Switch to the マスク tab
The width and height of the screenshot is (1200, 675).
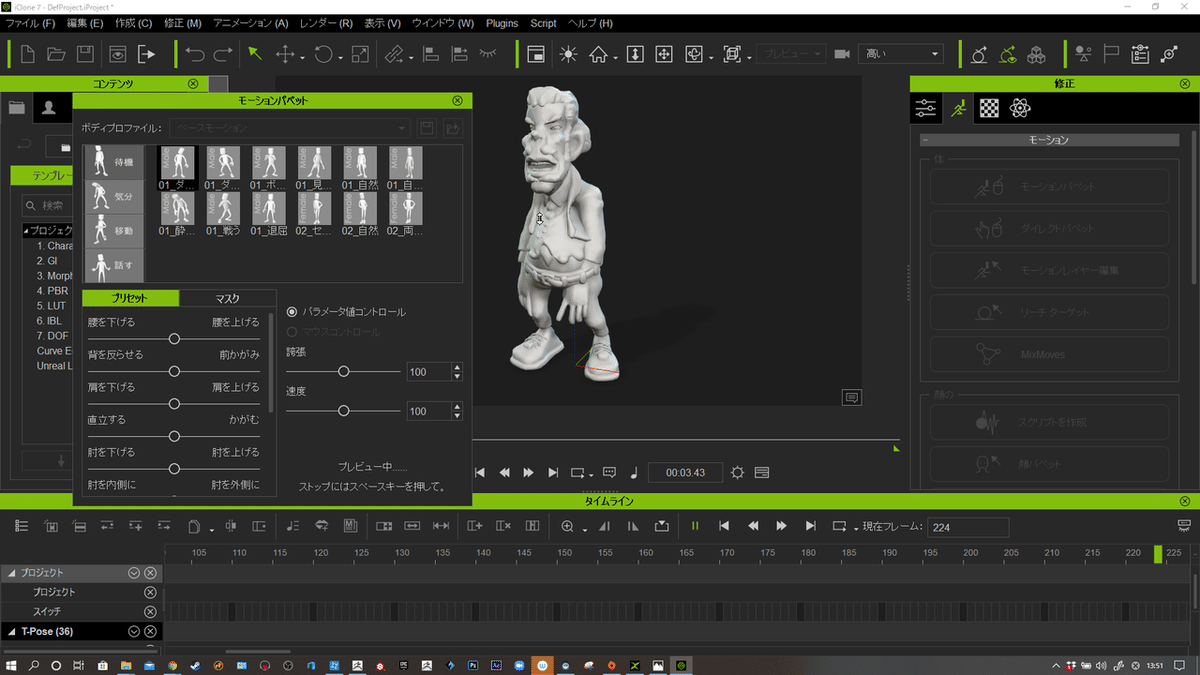(227, 298)
